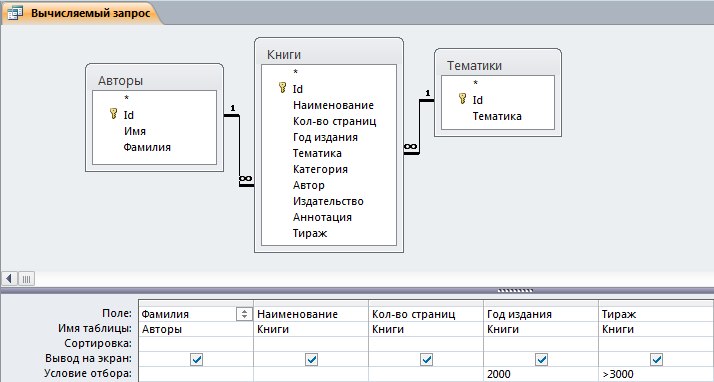Uncheck show checkbox for Тираж column
Image resolution: width=714 pixels, height=382 pixels.
(x=656, y=359)
